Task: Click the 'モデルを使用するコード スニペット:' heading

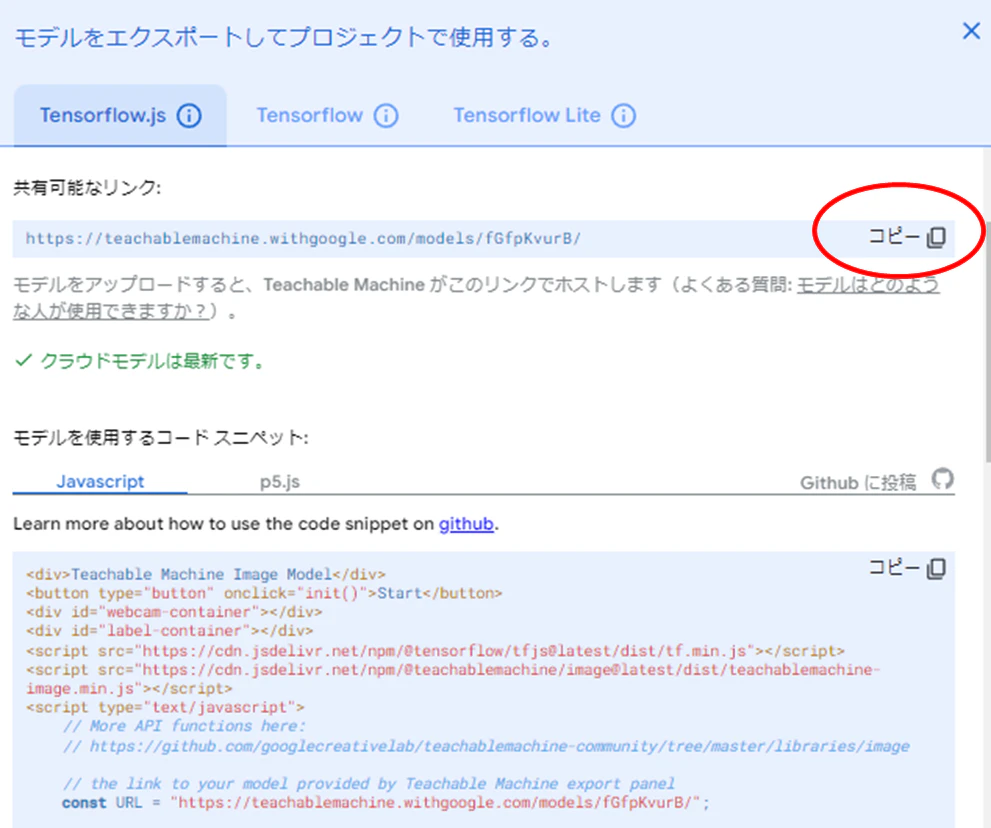Action: (161, 437)
